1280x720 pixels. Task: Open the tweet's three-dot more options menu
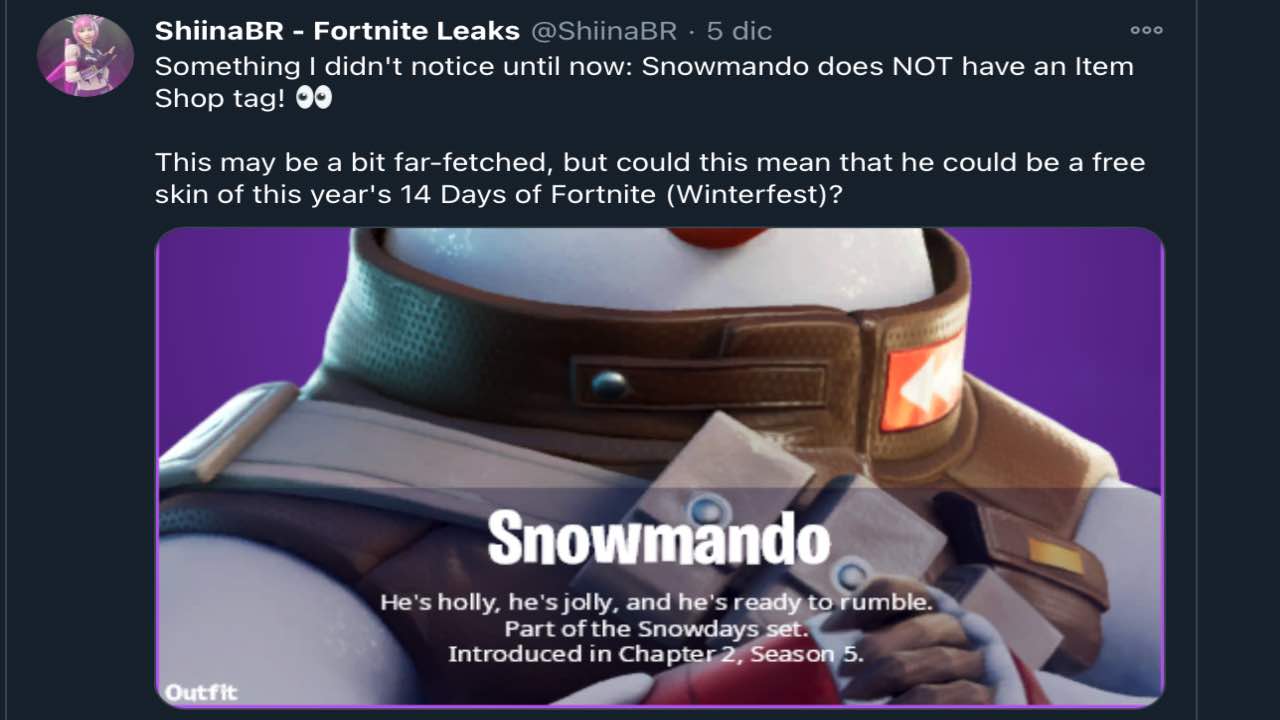1146,30
